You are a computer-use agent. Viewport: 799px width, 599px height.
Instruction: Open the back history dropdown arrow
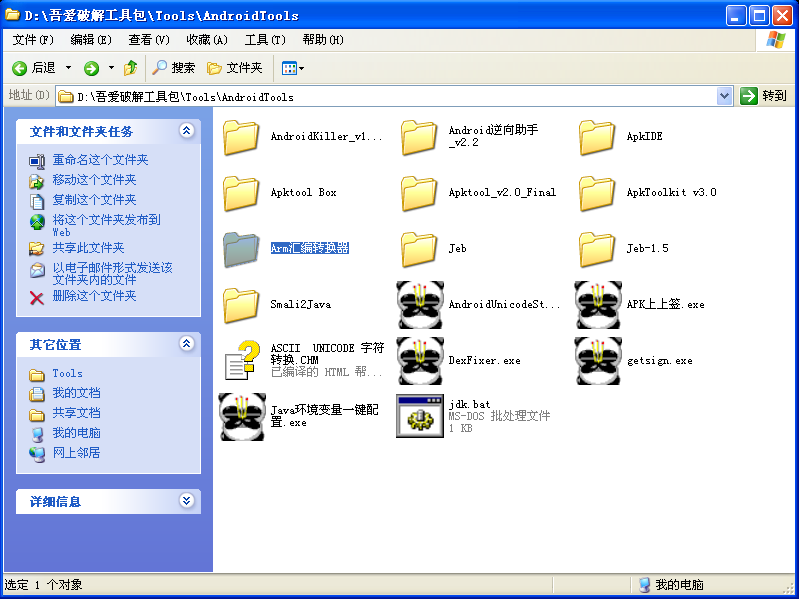point(68,68)
